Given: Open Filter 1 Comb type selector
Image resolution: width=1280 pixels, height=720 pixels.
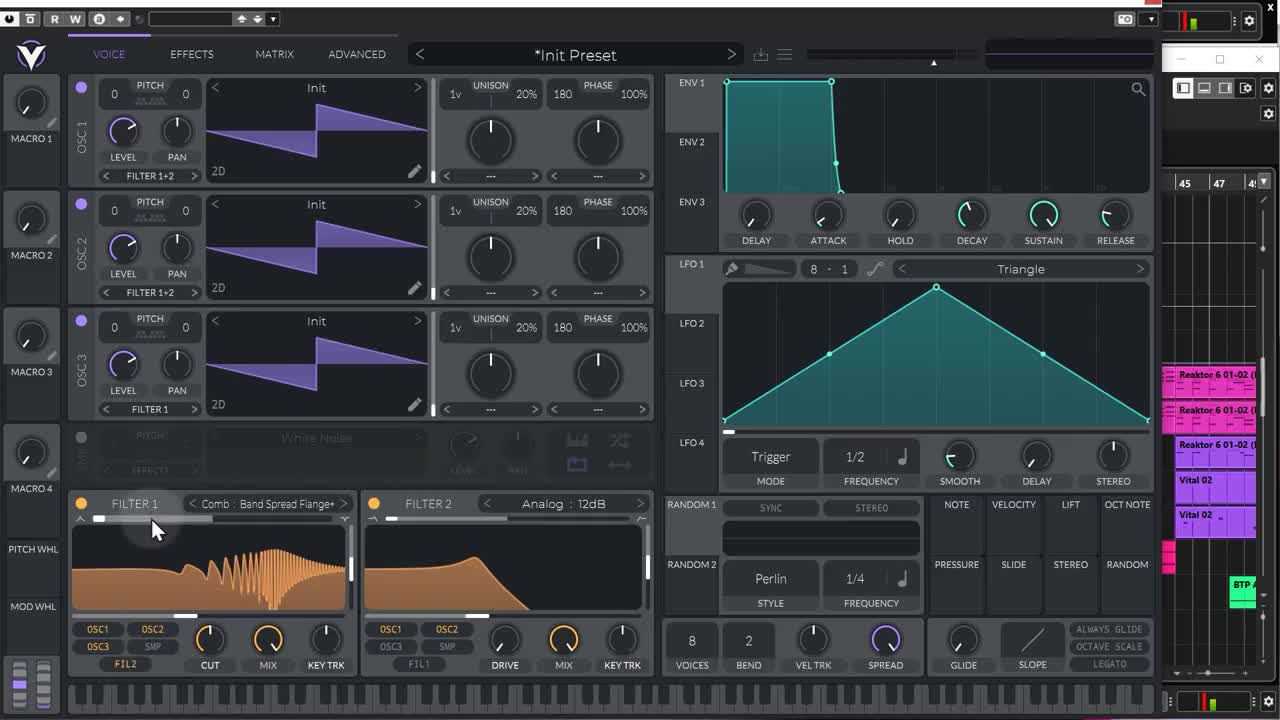Looking at the screenshot, I should [x=268, y=504].
